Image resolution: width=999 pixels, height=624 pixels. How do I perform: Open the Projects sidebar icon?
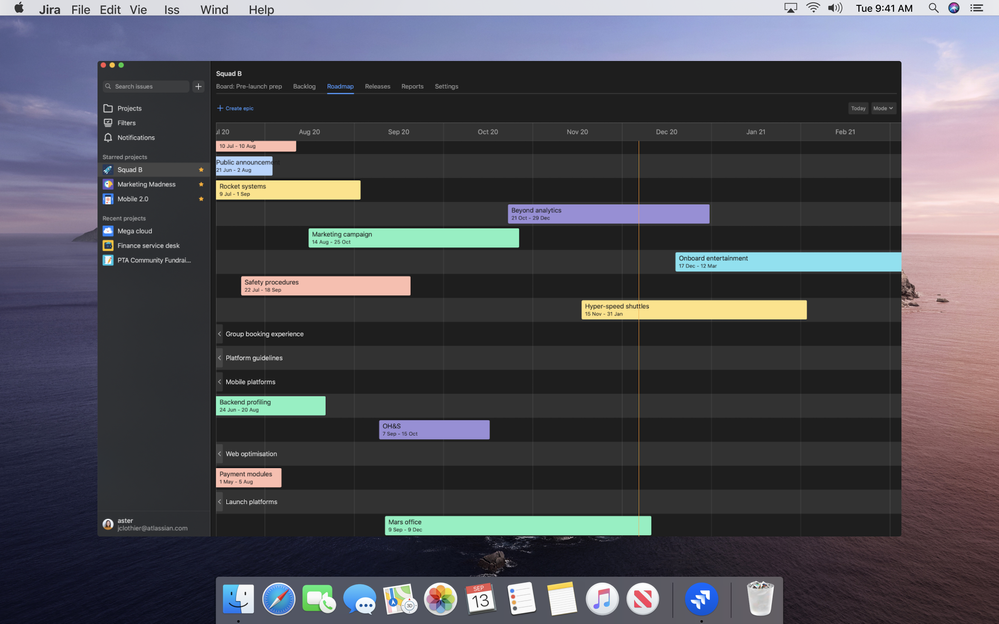(108, 108)
